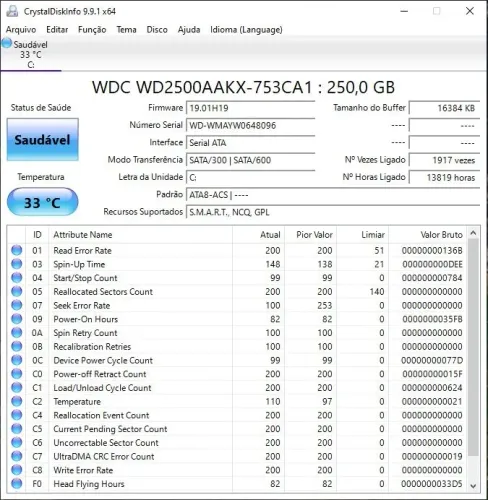The image size is (488, 500).
Task: Select raw value 0000000035FB
Action: click(x=432, y=319)
